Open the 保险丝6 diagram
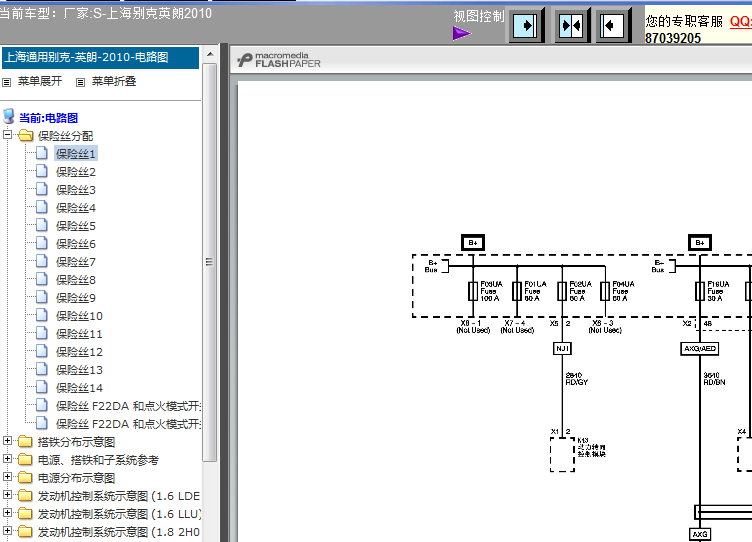Viewport: 752px width, 542px height. pos(76,244)
